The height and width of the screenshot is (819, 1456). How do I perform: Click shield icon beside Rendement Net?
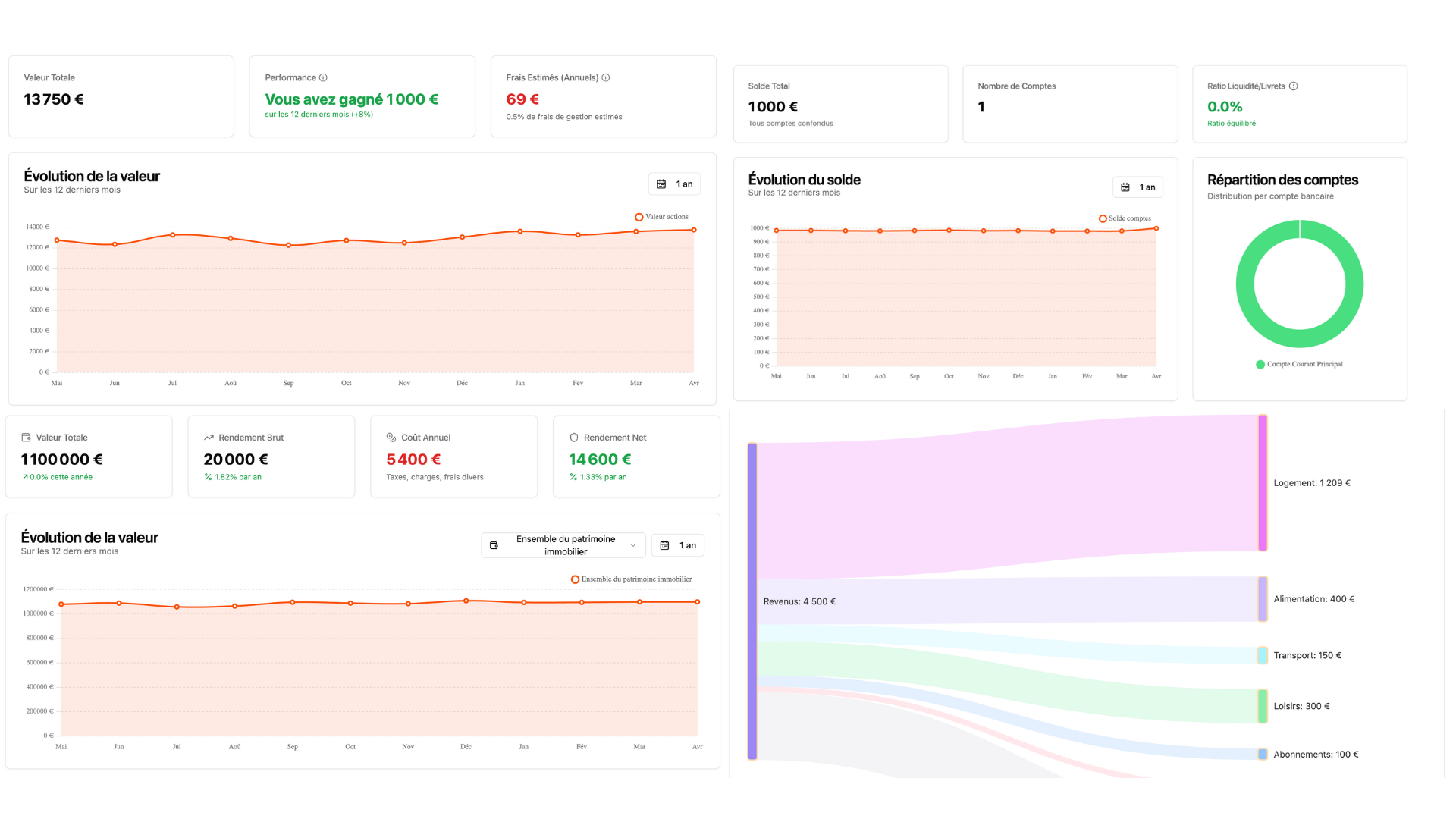(x=574, y=438)
